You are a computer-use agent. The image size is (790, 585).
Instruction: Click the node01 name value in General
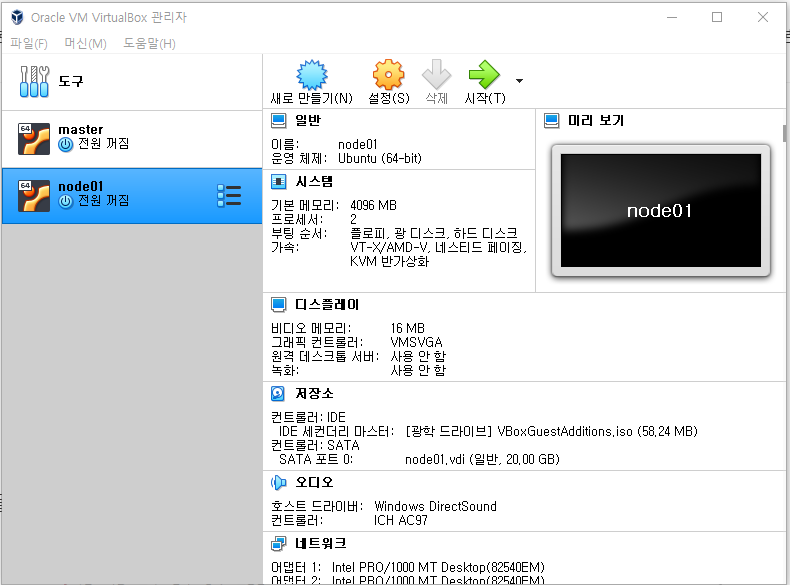coord(357,145)
